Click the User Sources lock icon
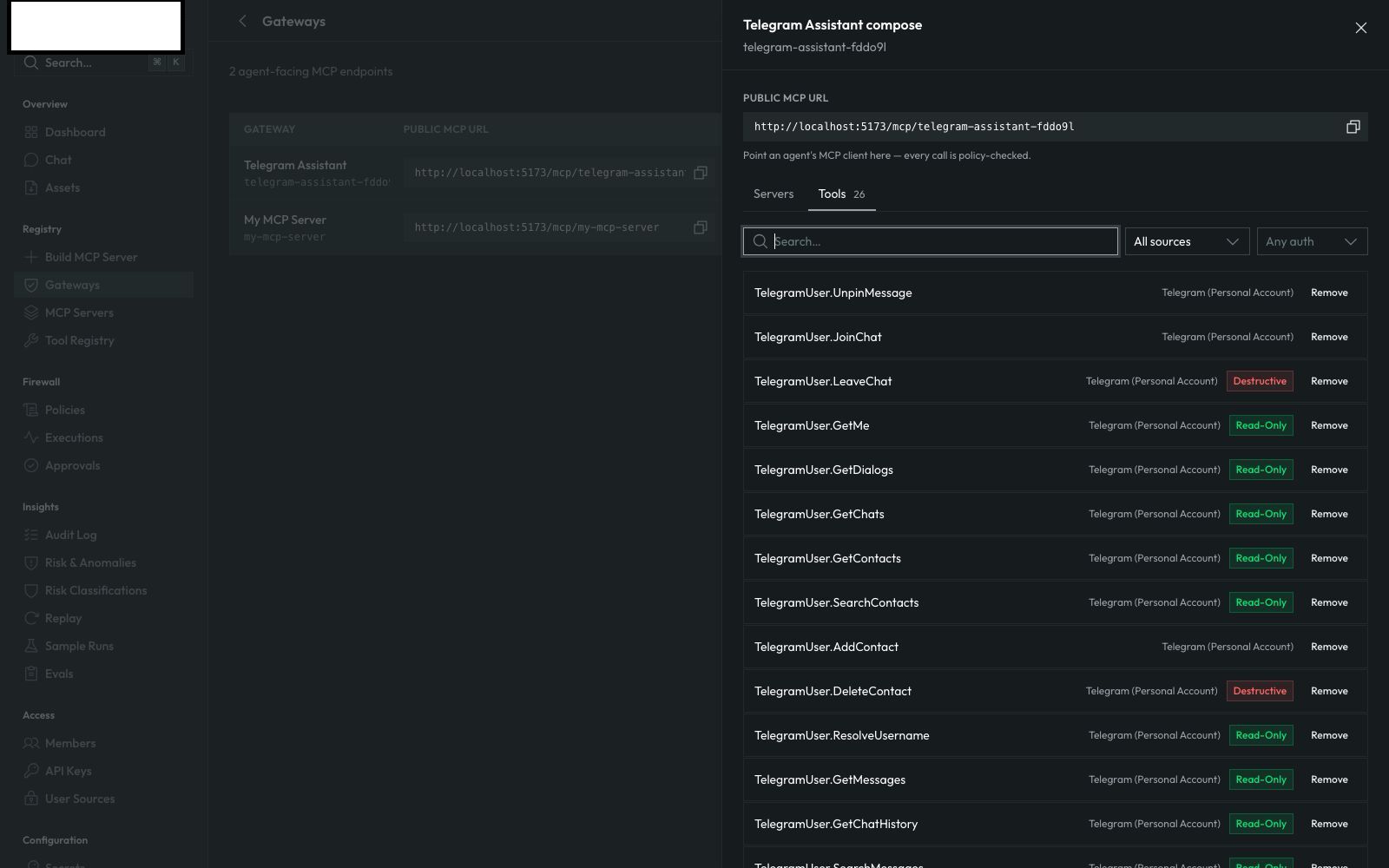The image size is (1389, 868). coord(31,799)
